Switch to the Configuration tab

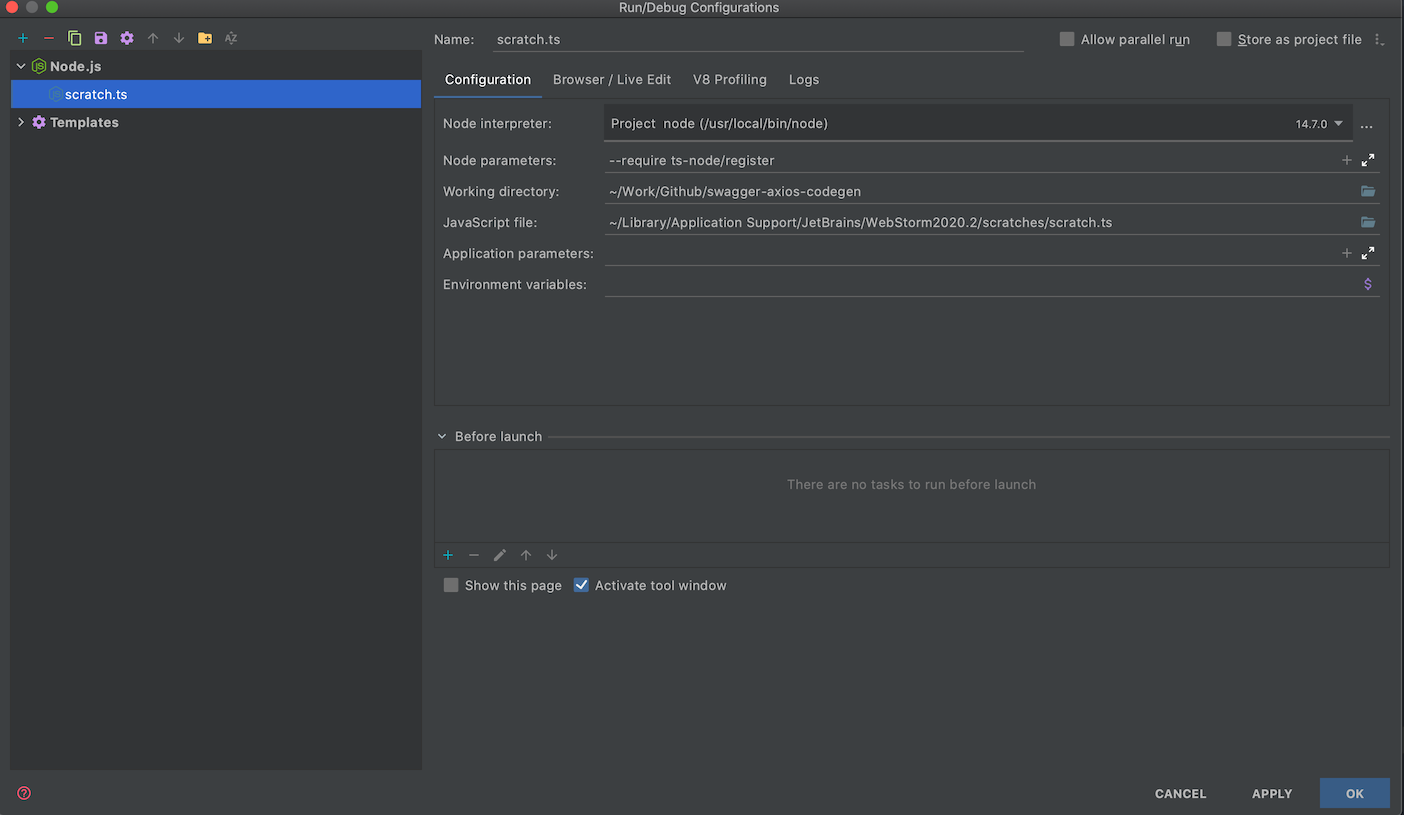pos(488,79)
